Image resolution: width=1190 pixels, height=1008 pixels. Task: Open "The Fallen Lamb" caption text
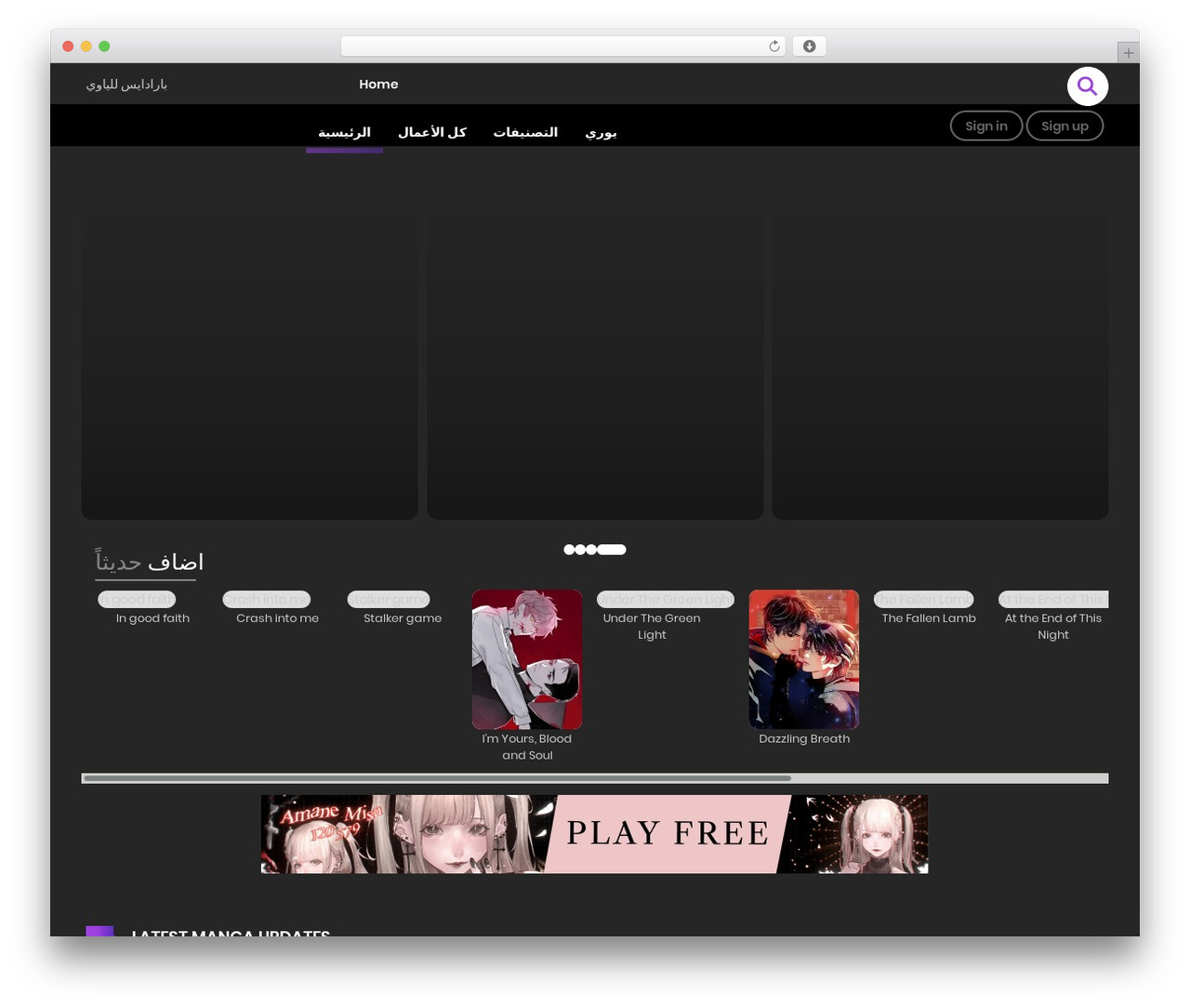[x=929, y=618]
